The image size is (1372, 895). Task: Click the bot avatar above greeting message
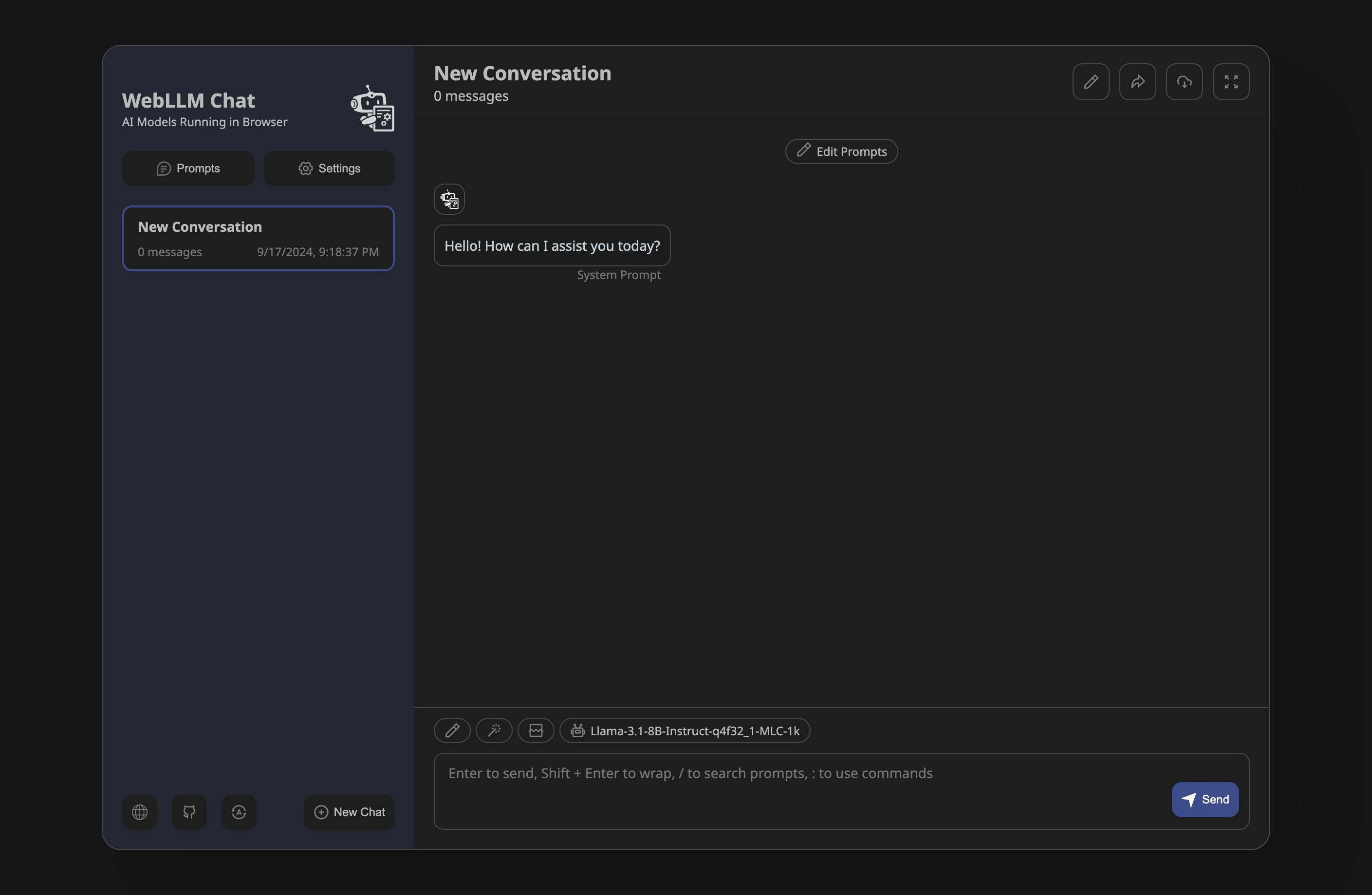449,200
